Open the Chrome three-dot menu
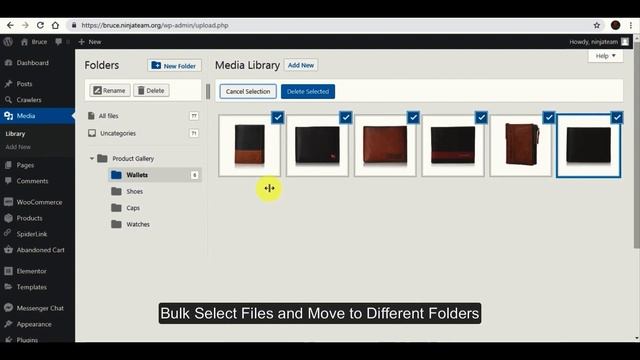640x360 pixels. 631,25
